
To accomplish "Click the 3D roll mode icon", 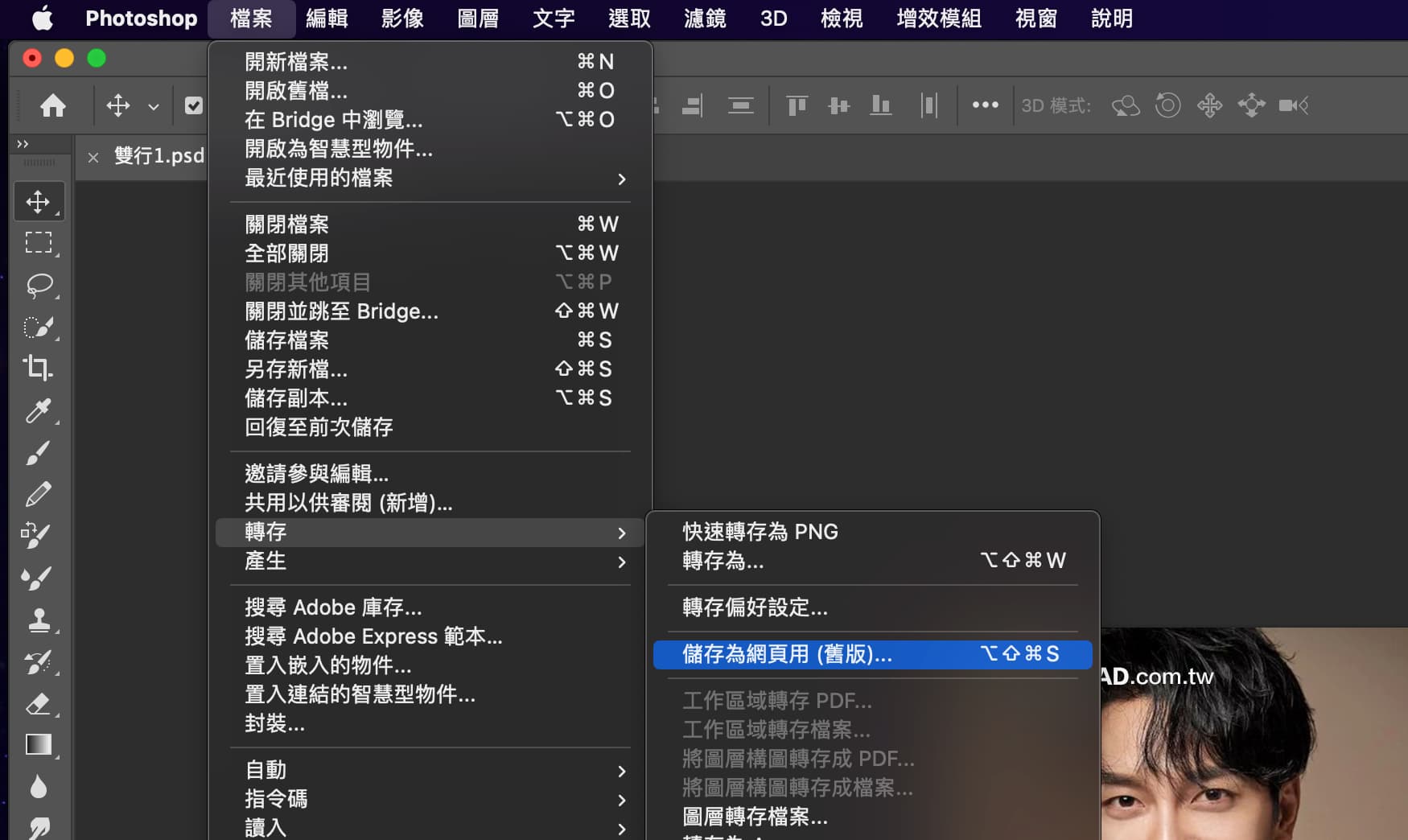I will coord(1167,105).
